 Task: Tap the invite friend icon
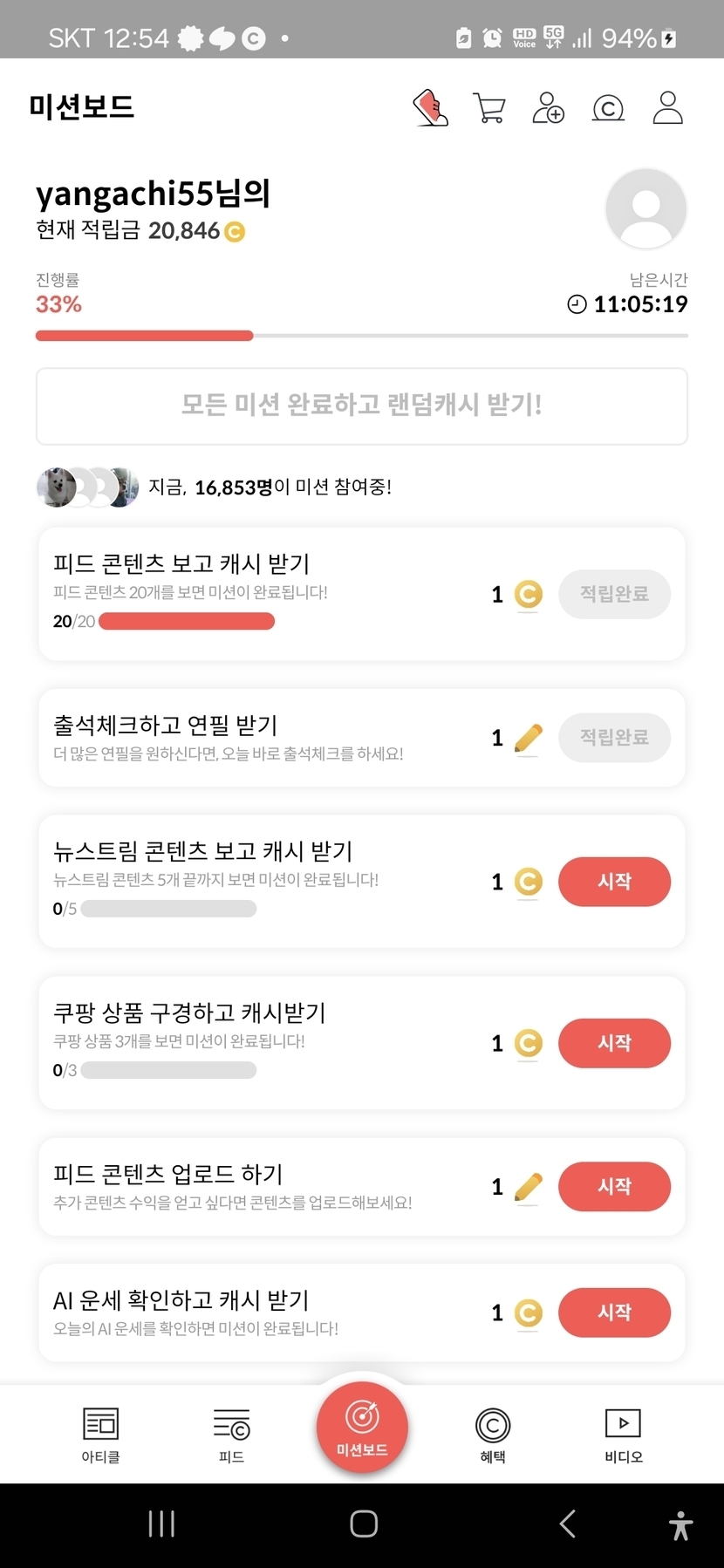548,108
